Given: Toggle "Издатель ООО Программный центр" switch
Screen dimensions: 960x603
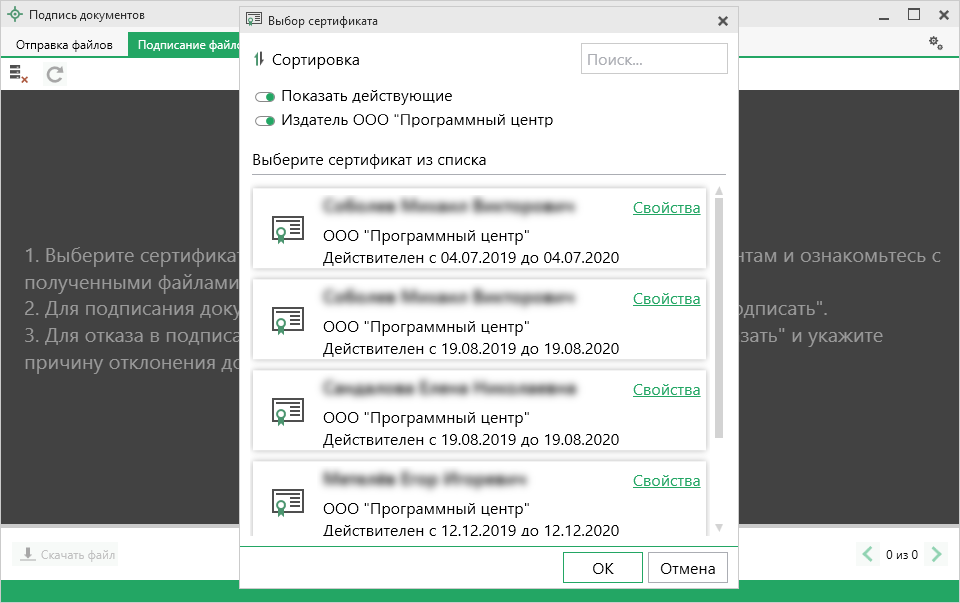Looking at the screenshot, I should point(265,121).
